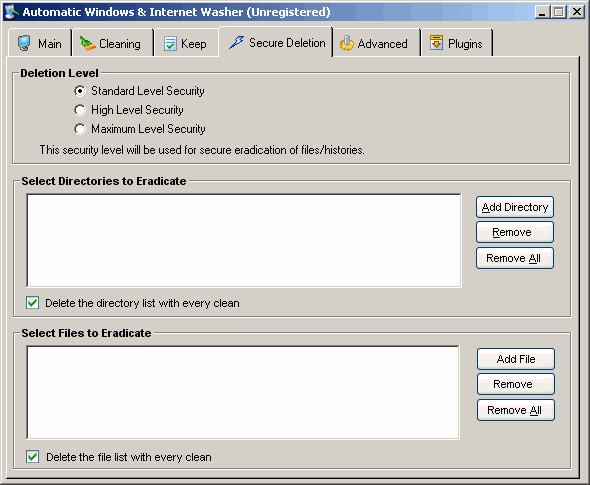Click the window title bar text
The height and width of the screenshot is (485, 590).
pos(176,12)
